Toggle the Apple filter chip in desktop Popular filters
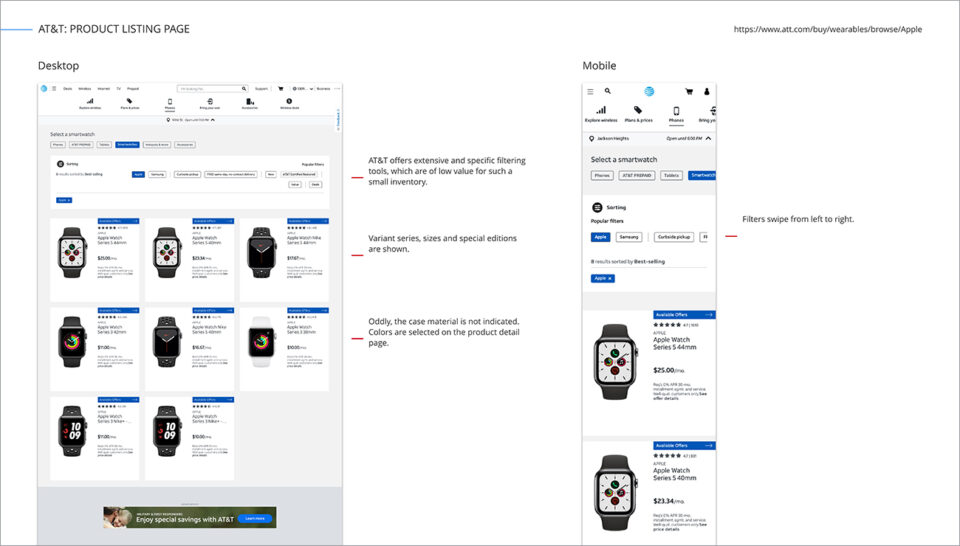This screenshot has height=546, width=960. pos(138,174)
